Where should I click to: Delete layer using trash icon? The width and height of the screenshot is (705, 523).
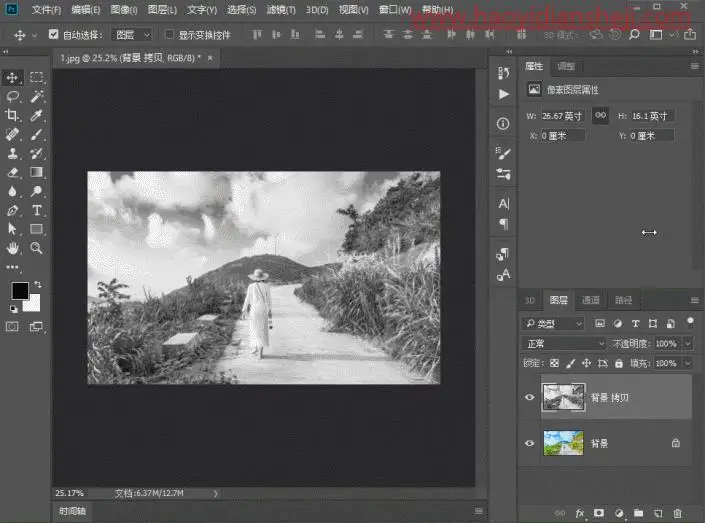tap(677, 513)
